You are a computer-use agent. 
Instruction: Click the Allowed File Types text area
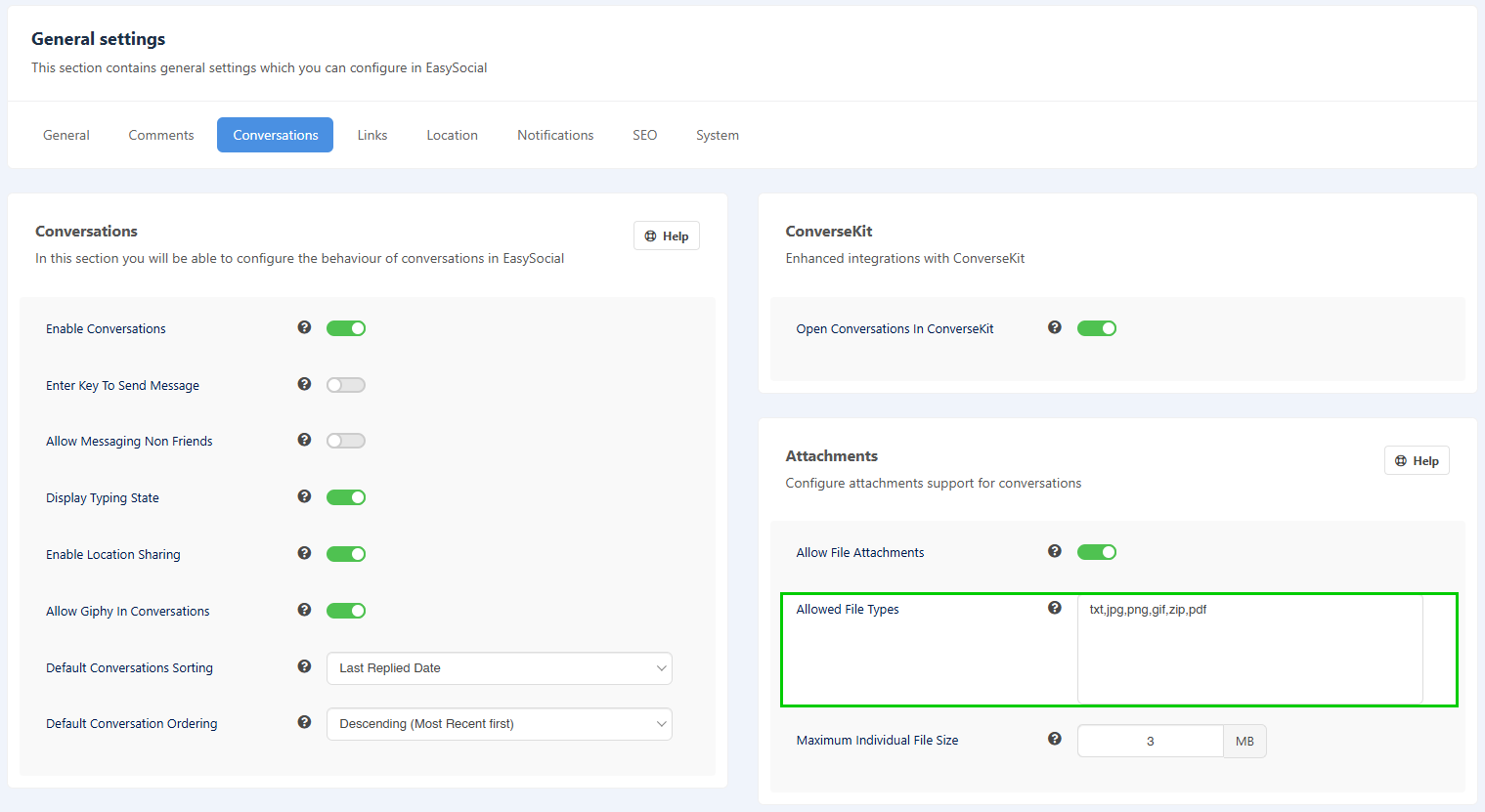coord(1248,649)
